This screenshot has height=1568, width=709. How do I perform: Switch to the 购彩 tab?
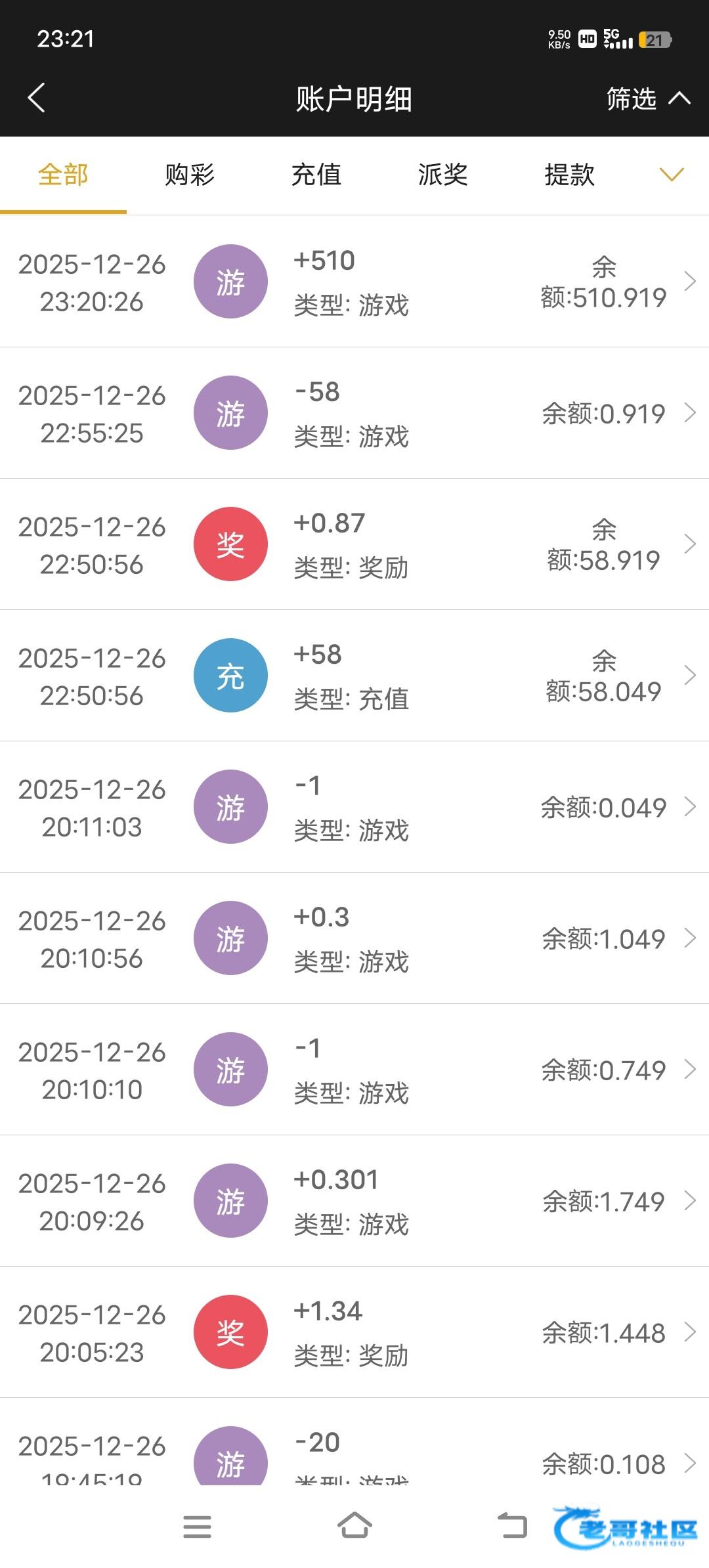coord(190,175)
